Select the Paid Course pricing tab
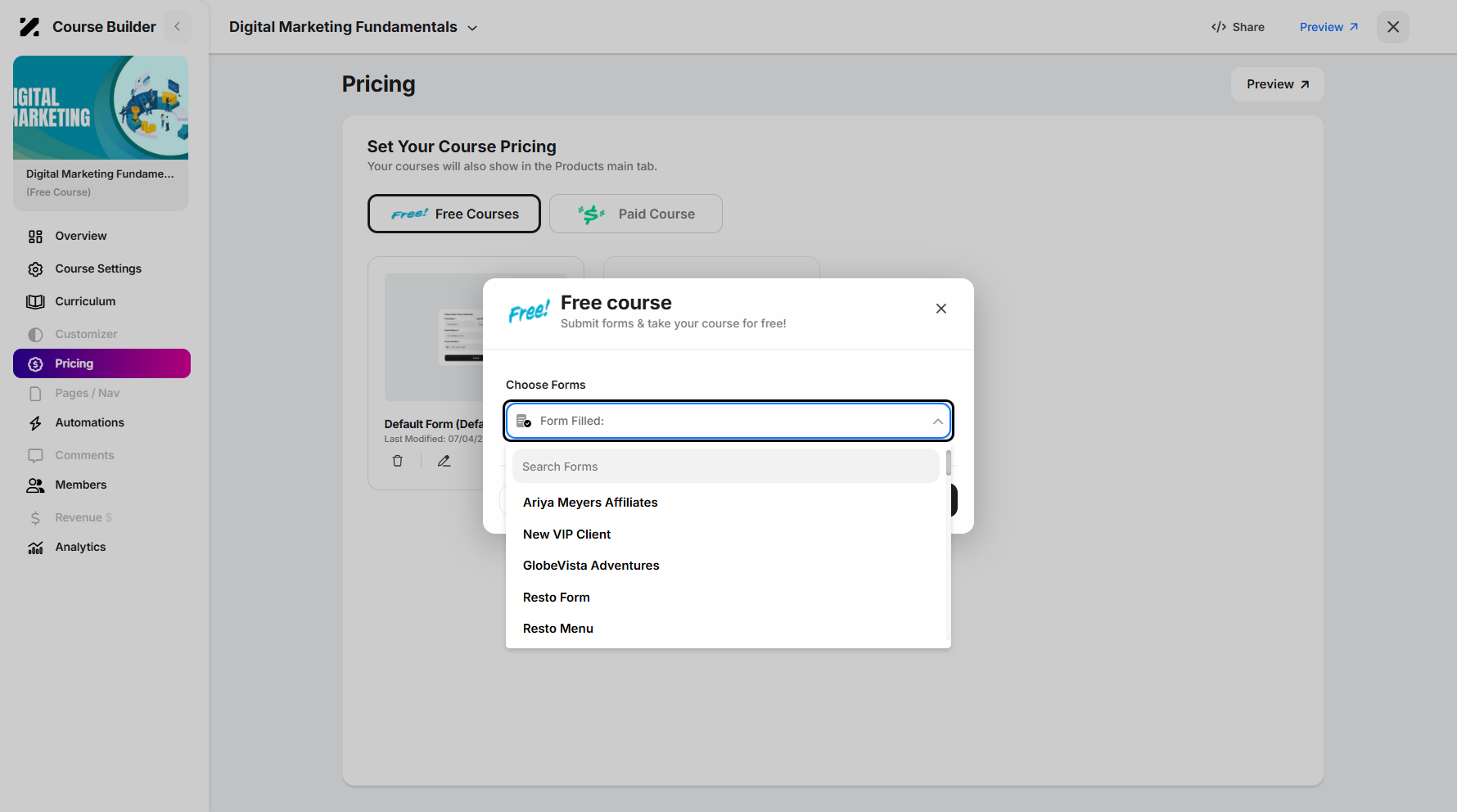Viewport: 1457px width, 812px height. click(x=636, y=214)
